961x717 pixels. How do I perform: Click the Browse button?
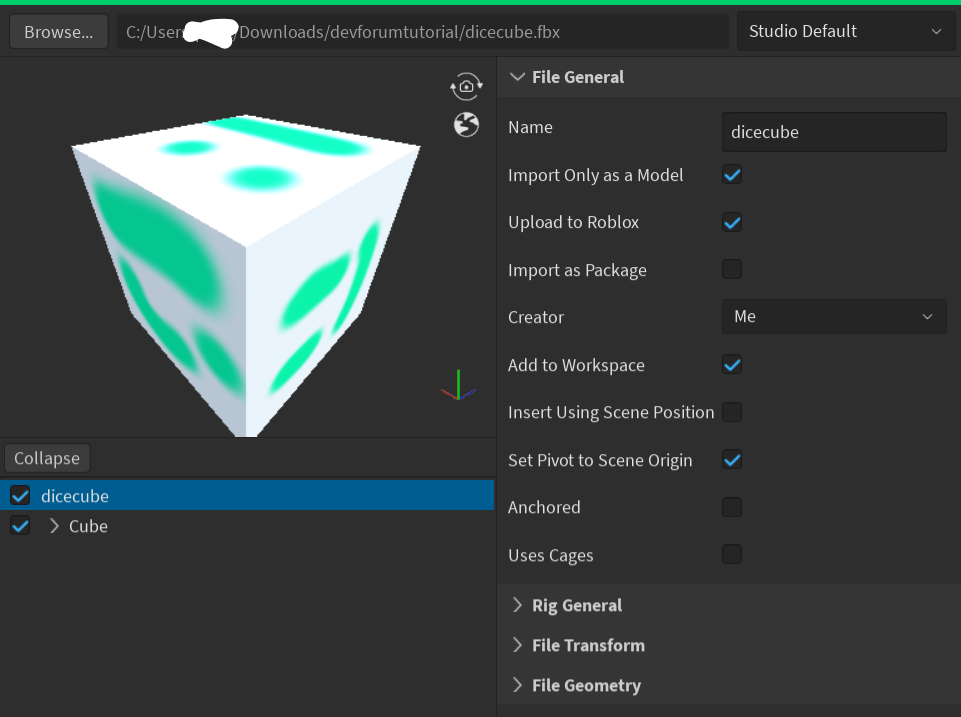tap(57, 31)
